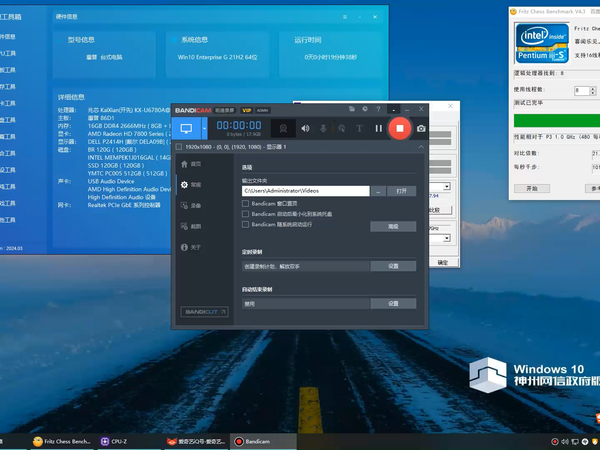
Task: Open the About tab in Bandicam sidebar
Action: tap(191, 247)
